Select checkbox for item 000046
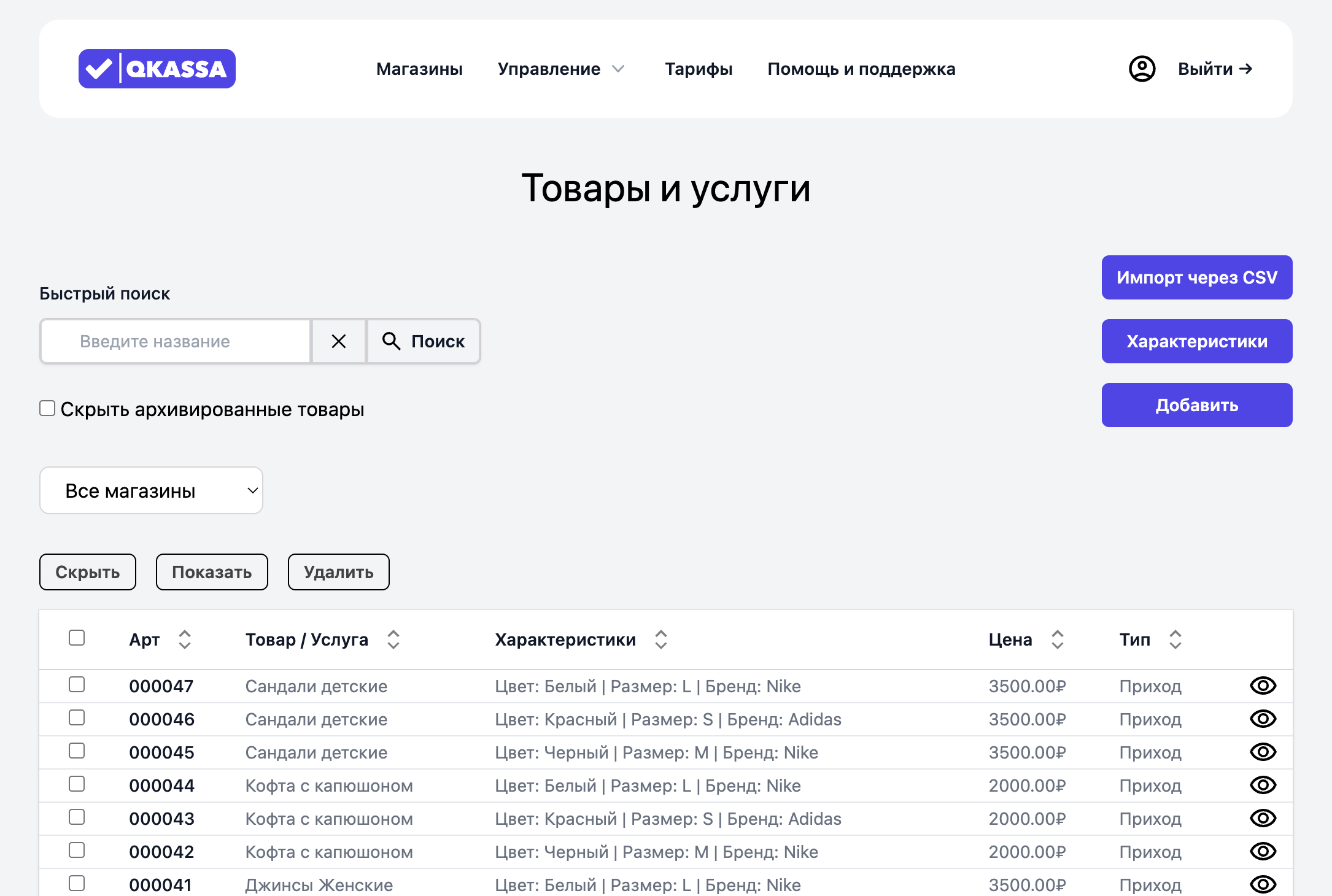This screenshot has width=1332, height=896. point(77,717)
